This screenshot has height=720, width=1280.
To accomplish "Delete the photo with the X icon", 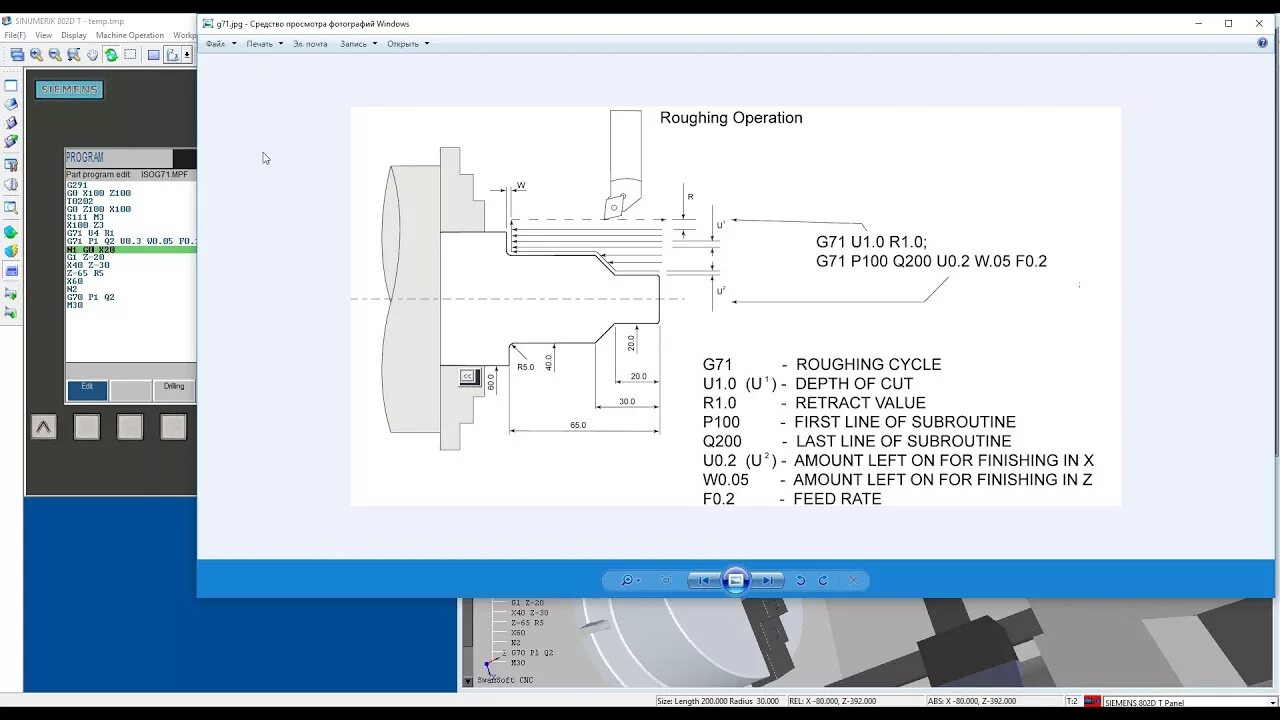I will point(853,580).
